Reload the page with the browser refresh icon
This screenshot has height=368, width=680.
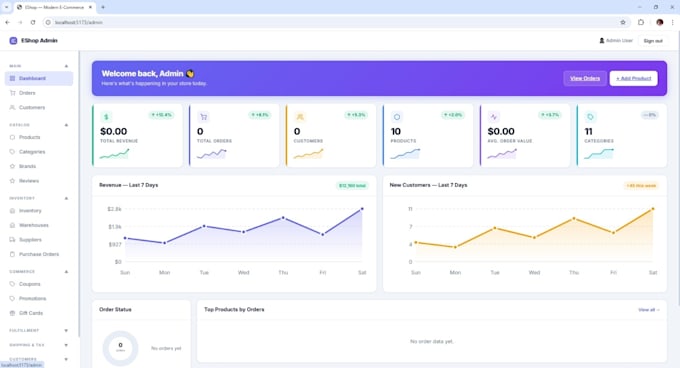pyautogui.click(x=33, y=22)
